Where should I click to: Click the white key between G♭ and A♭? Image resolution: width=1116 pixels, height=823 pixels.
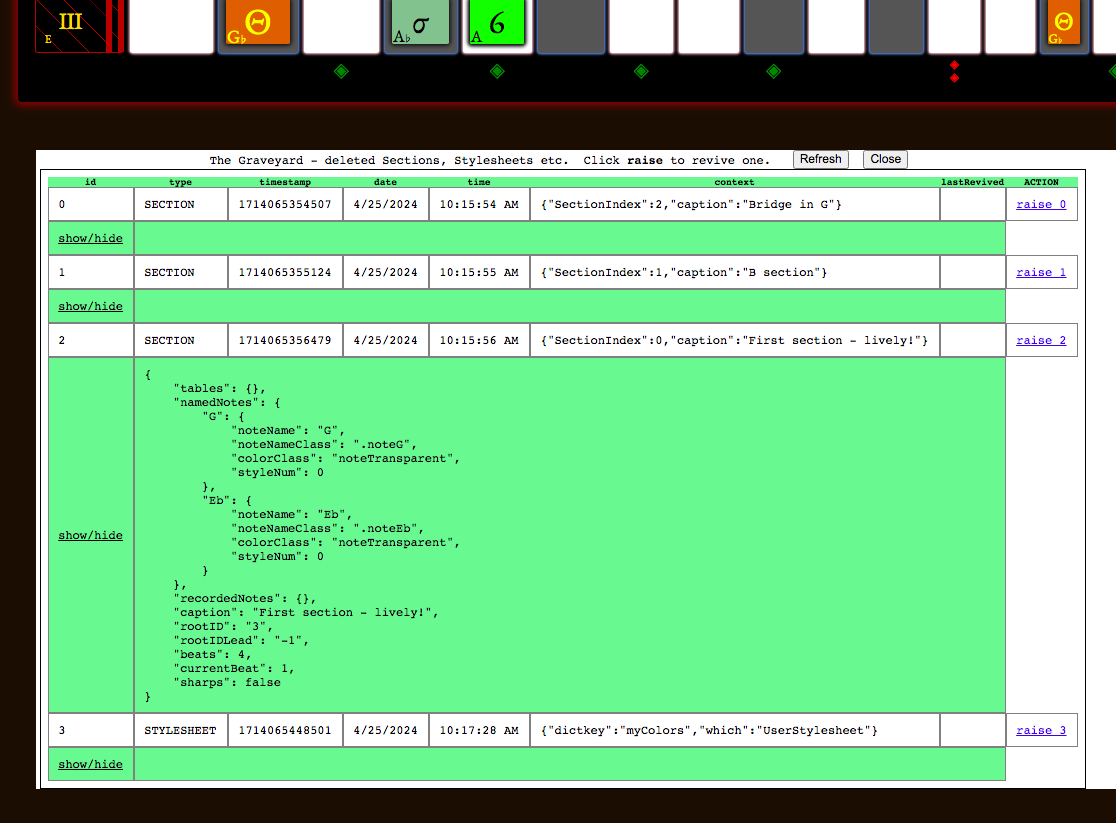click(x=341, y=25)
